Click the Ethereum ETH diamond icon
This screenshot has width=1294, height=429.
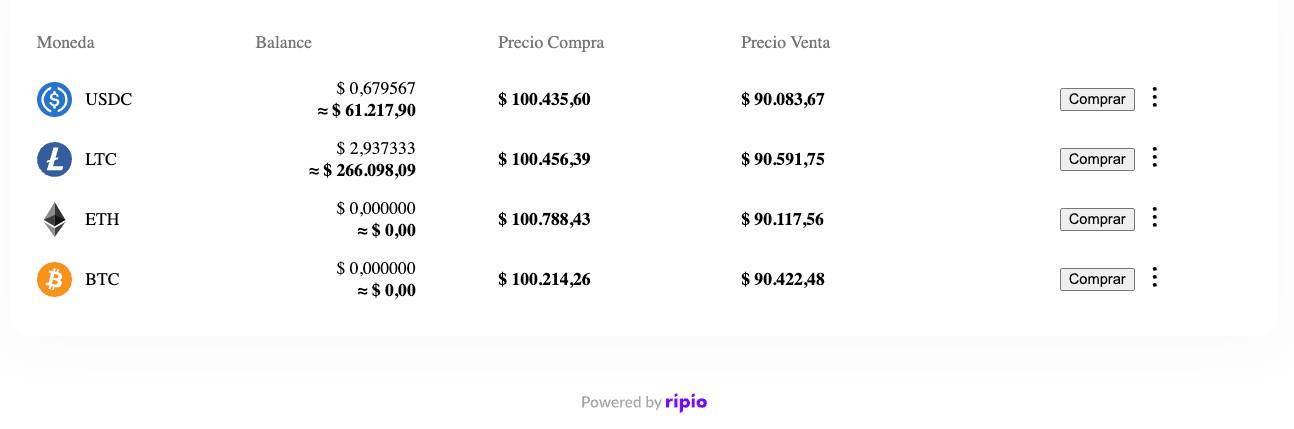[54, 220]
